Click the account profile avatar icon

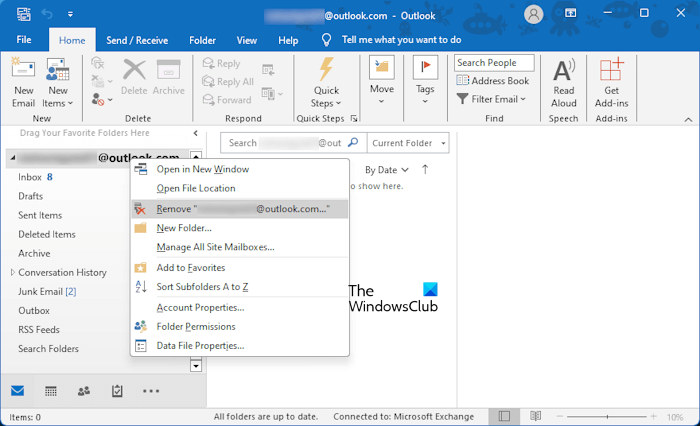(x=533, y=14)
